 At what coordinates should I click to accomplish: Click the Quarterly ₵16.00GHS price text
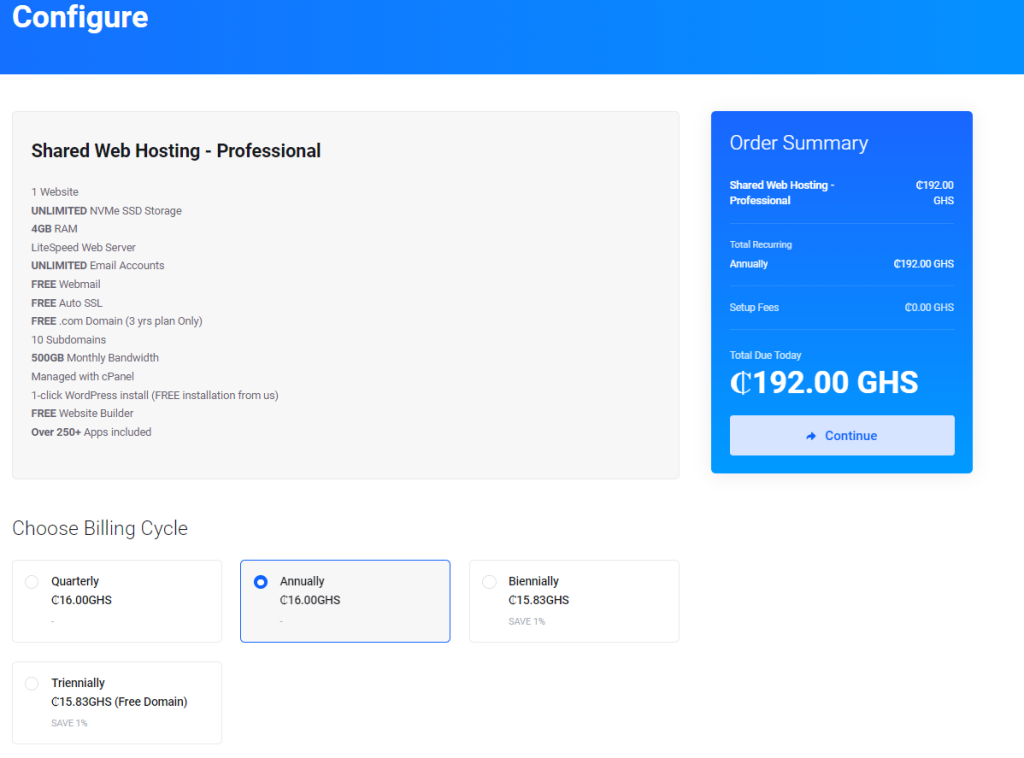[82, 600]
